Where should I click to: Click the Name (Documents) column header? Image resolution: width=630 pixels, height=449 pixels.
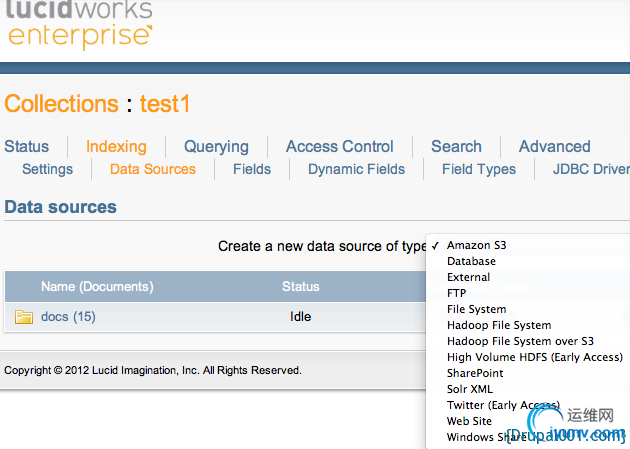pos(97,287)
